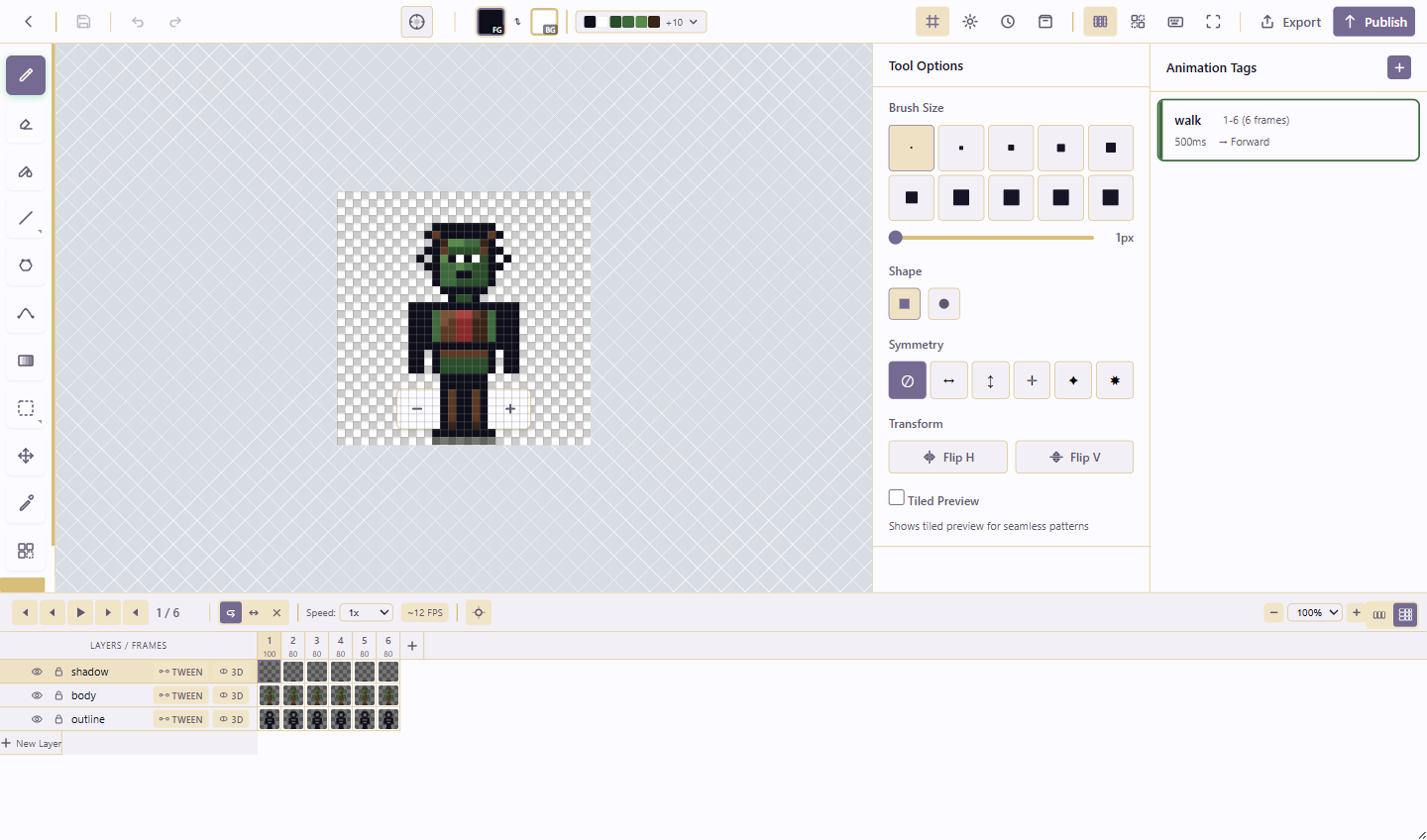The image size is (1427, 840).
Task: Open the keyboard shortcuts icon
Action: (1175, 22)
